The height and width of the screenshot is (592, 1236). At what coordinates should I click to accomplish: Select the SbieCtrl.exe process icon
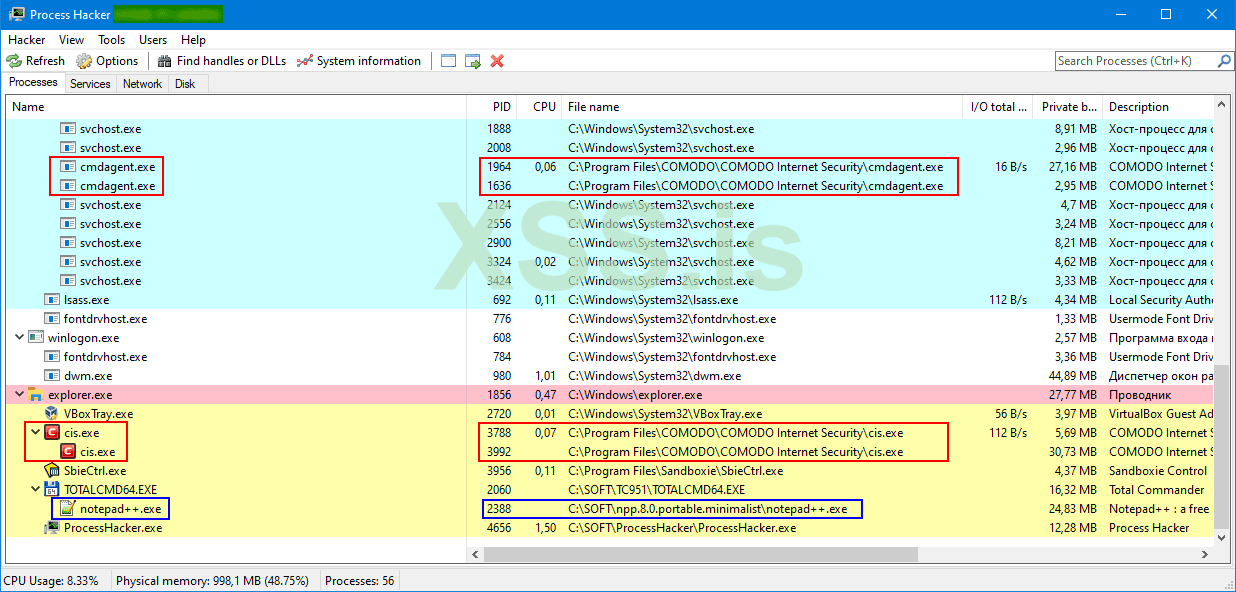click(x=52, y=471)
